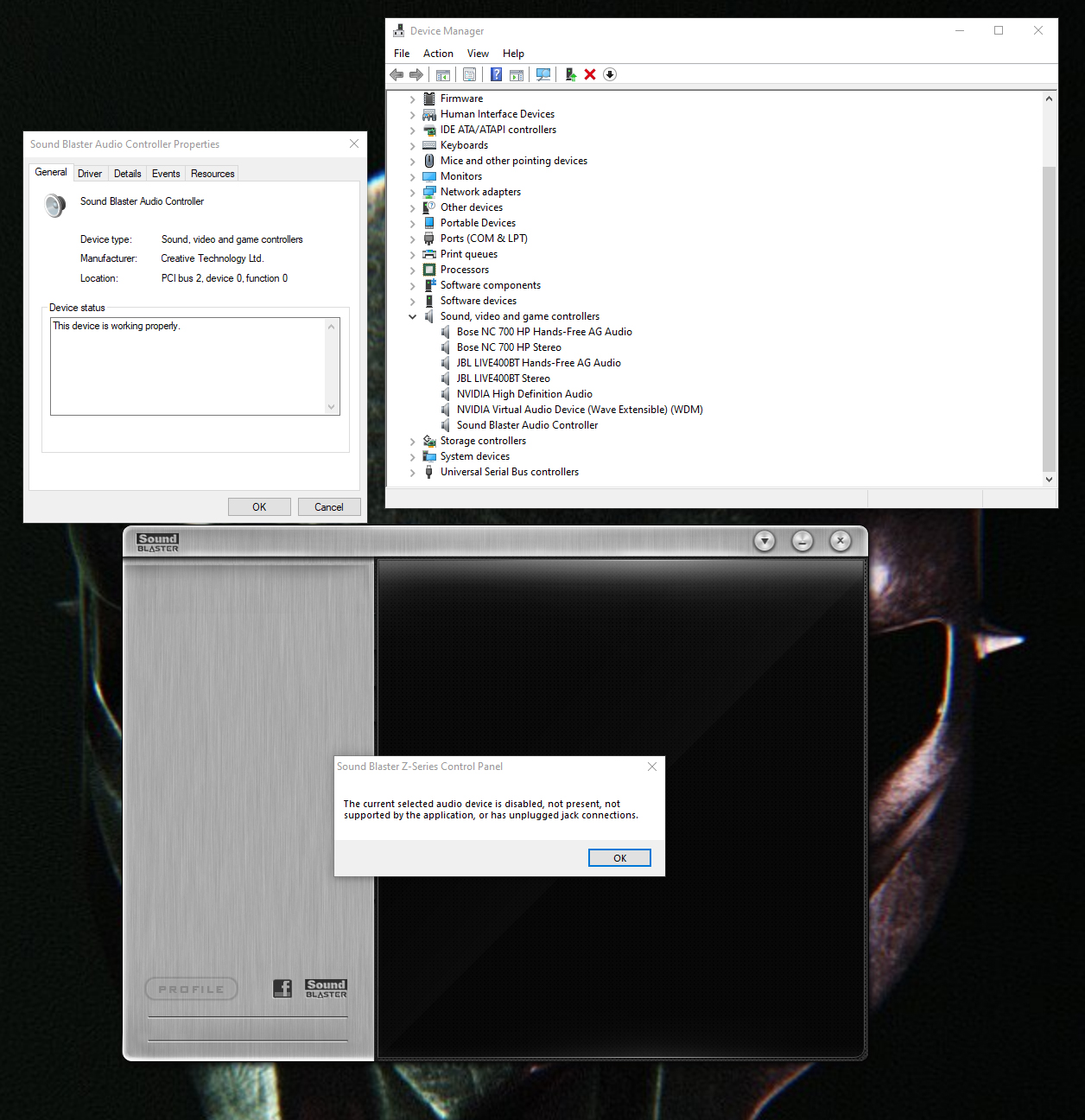
Task: Open the Help menu
Action: coord(513,54)
